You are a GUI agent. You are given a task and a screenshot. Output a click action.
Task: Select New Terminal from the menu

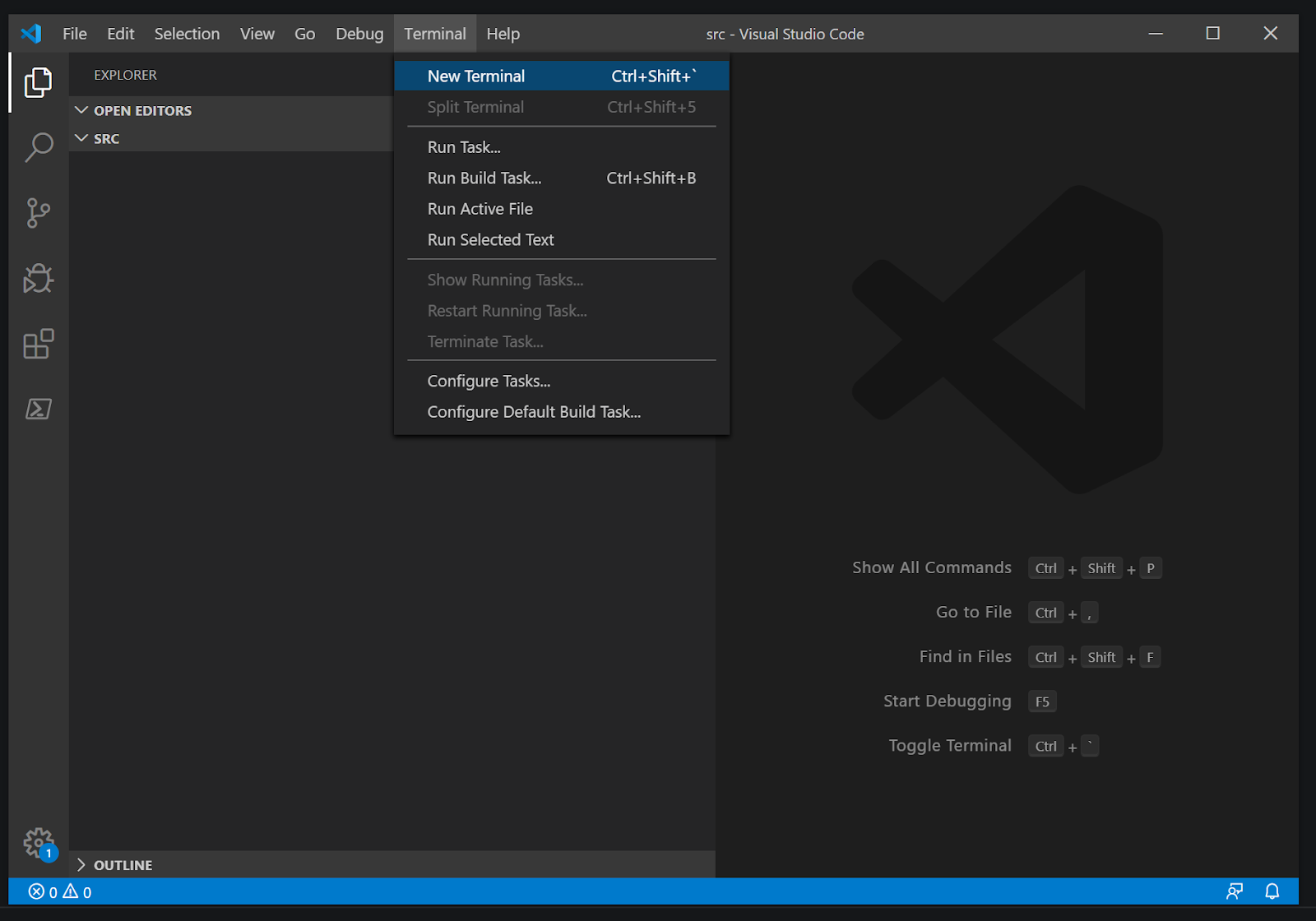(476, 76)
